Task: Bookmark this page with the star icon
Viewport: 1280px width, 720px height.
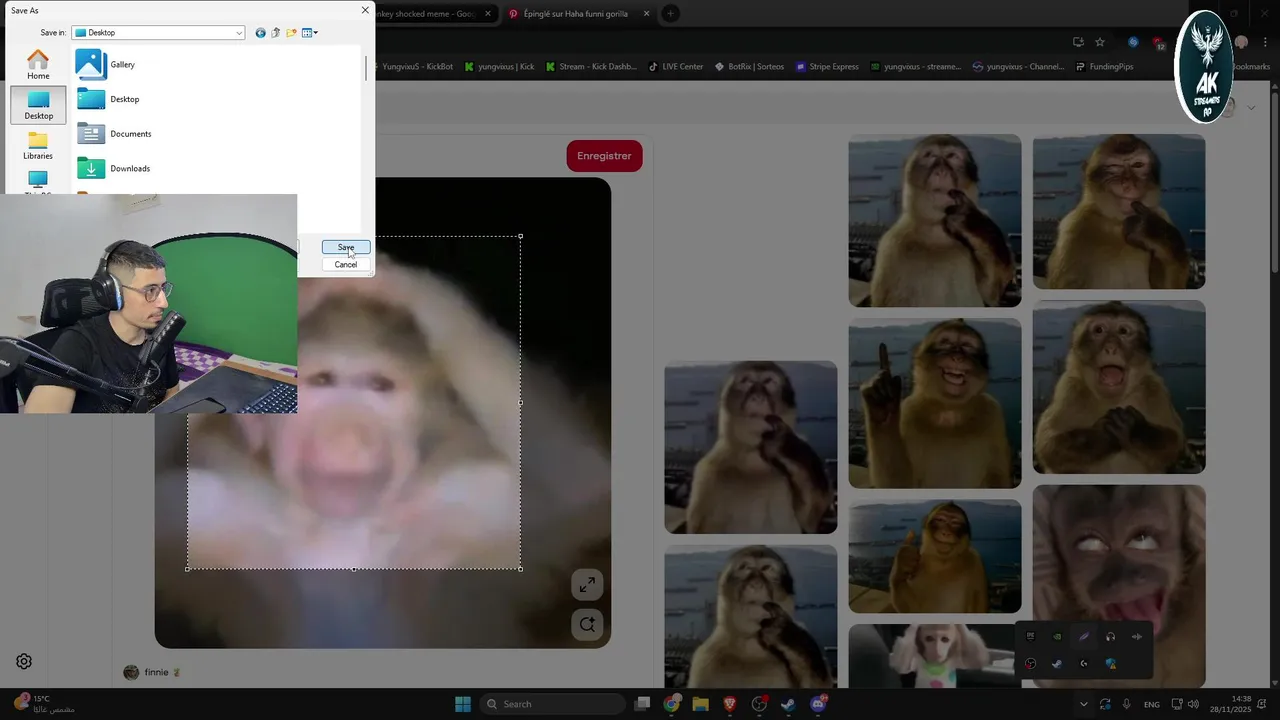Action: [x=1100, y=42]
